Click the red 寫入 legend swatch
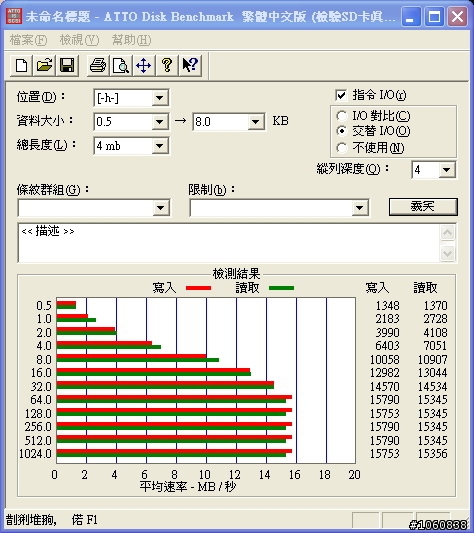The height and width of the screenshot is (533, 474). (199, 288)
